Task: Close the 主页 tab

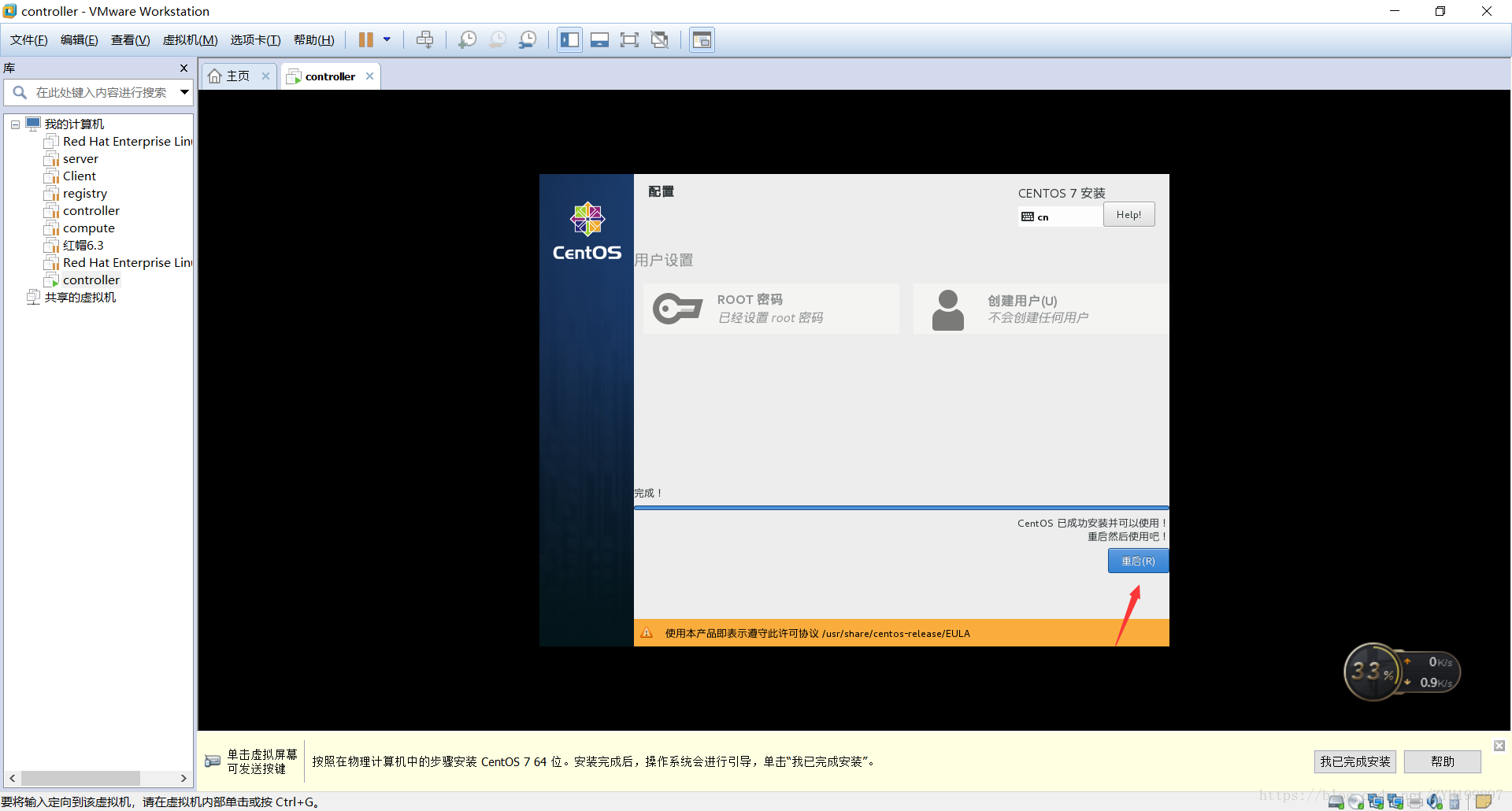Action: click(x=266, y=76)
